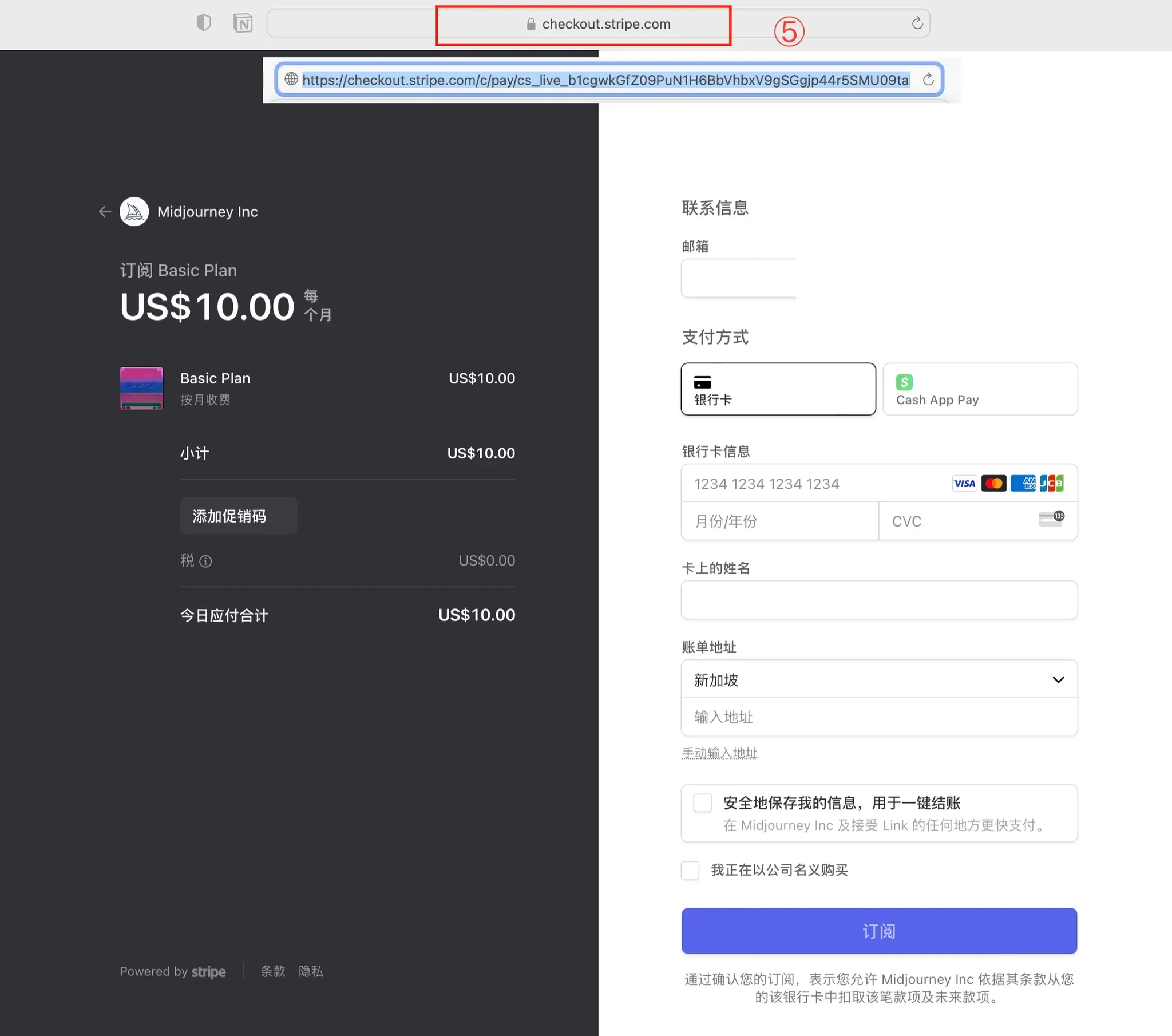This screenshot has width=1172, height=1036.
Task: Click the tax info icon next to 税
Action: click(x=207, y=561)
